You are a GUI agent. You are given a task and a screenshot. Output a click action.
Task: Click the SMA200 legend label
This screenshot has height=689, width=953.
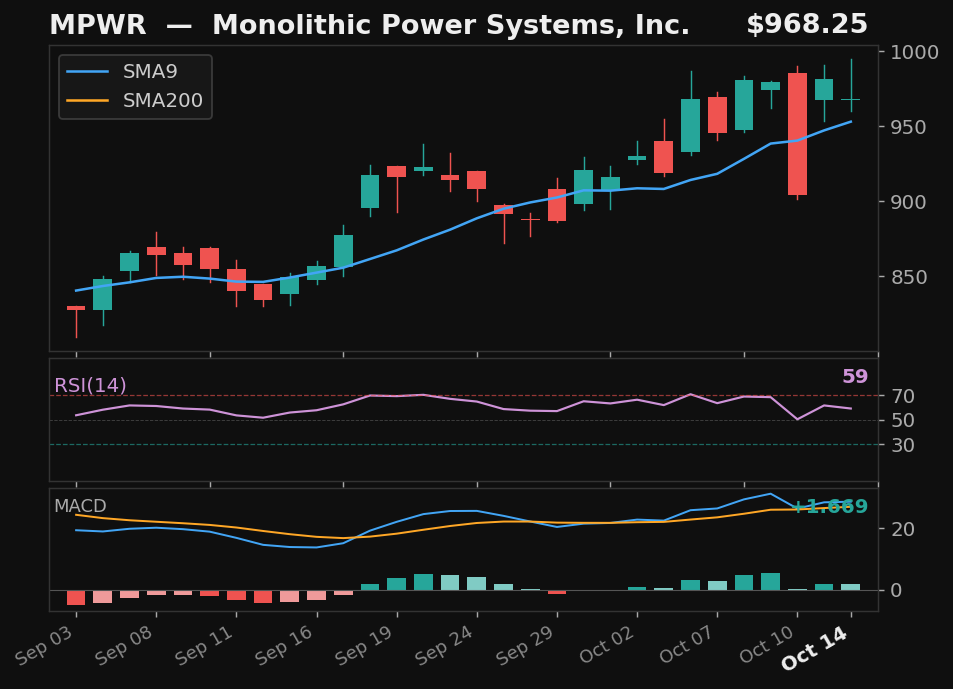point(163,100)
